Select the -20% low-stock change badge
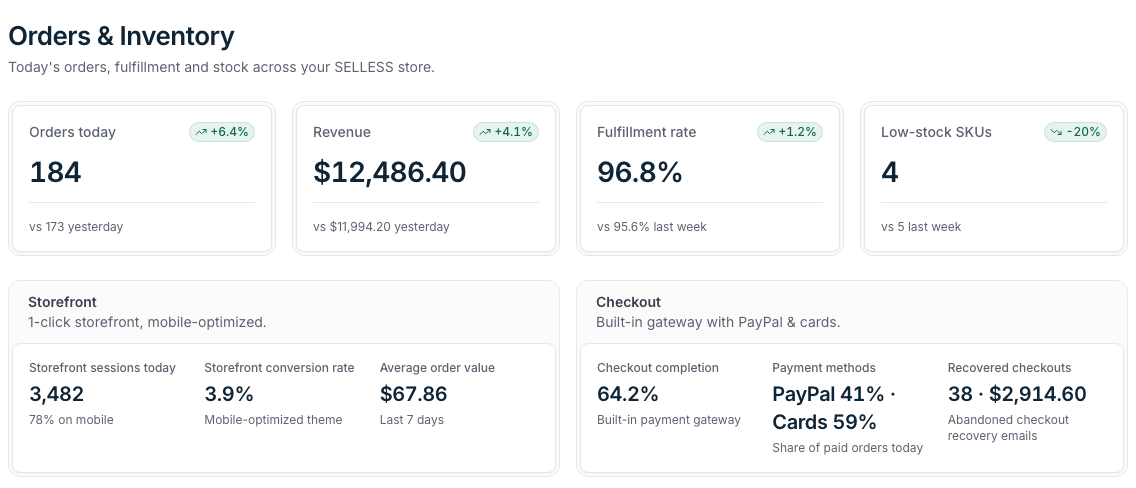Image resolution: width=1136 pixels, height=488 pixels. pyautogui.click(x=1075, y=132)
